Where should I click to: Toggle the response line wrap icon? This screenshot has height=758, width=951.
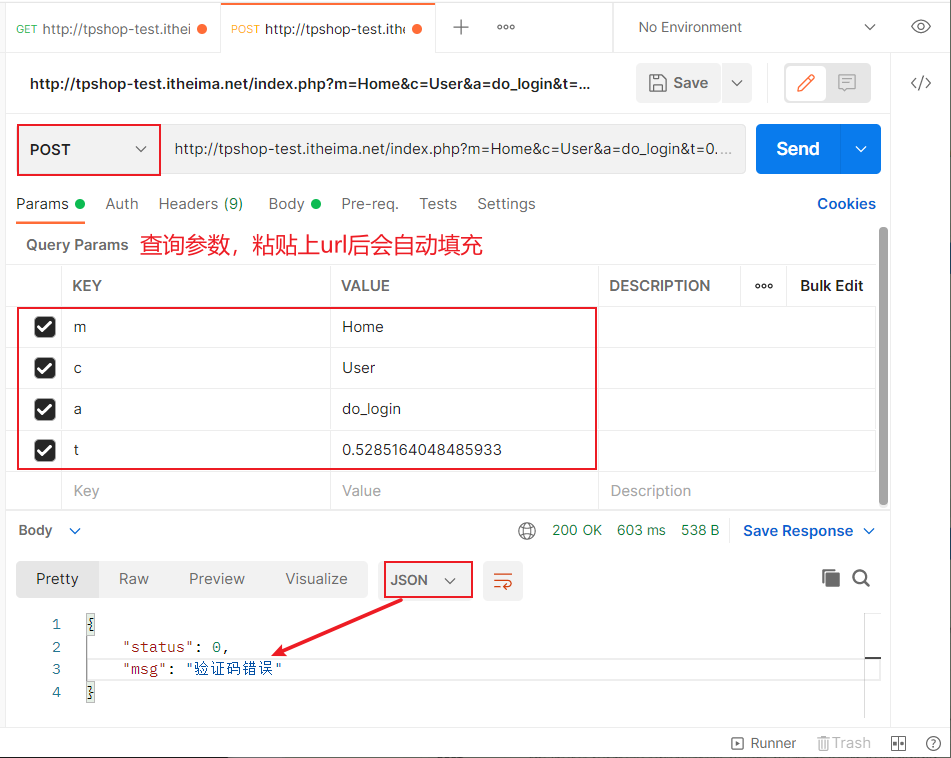pos(503,580)
